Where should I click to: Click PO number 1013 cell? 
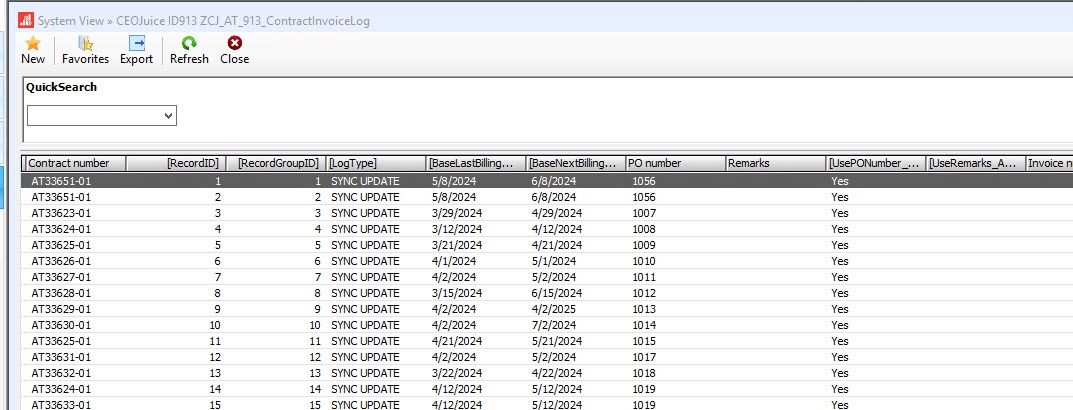646,309
